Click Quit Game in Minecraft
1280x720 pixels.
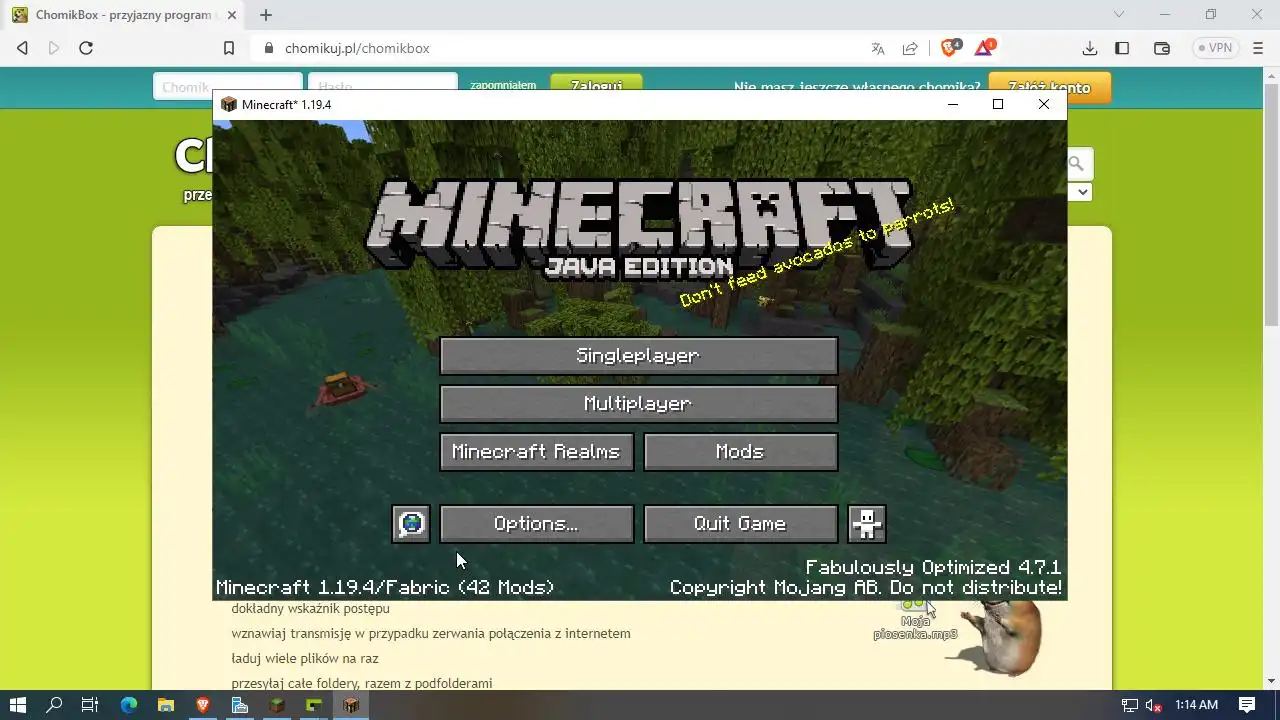(x=740, y=524)
